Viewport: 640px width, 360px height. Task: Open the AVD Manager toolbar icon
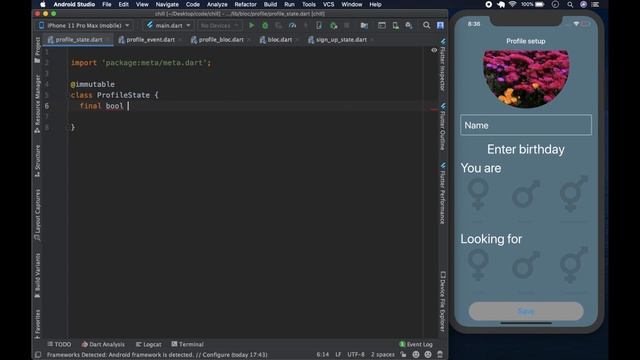tap(395, 25)
